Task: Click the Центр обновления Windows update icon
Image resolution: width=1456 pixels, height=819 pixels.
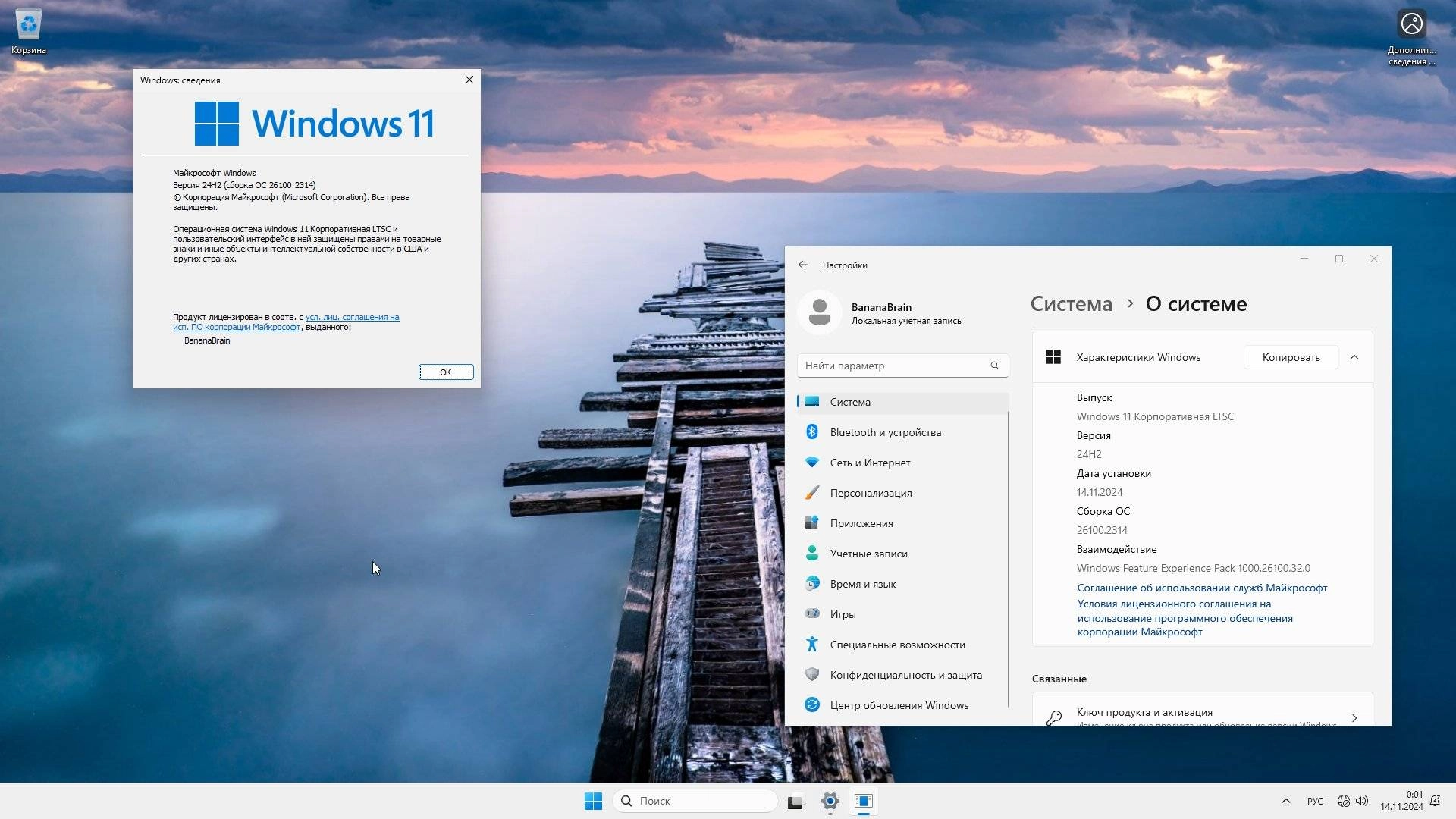Action: click(812, 704)
